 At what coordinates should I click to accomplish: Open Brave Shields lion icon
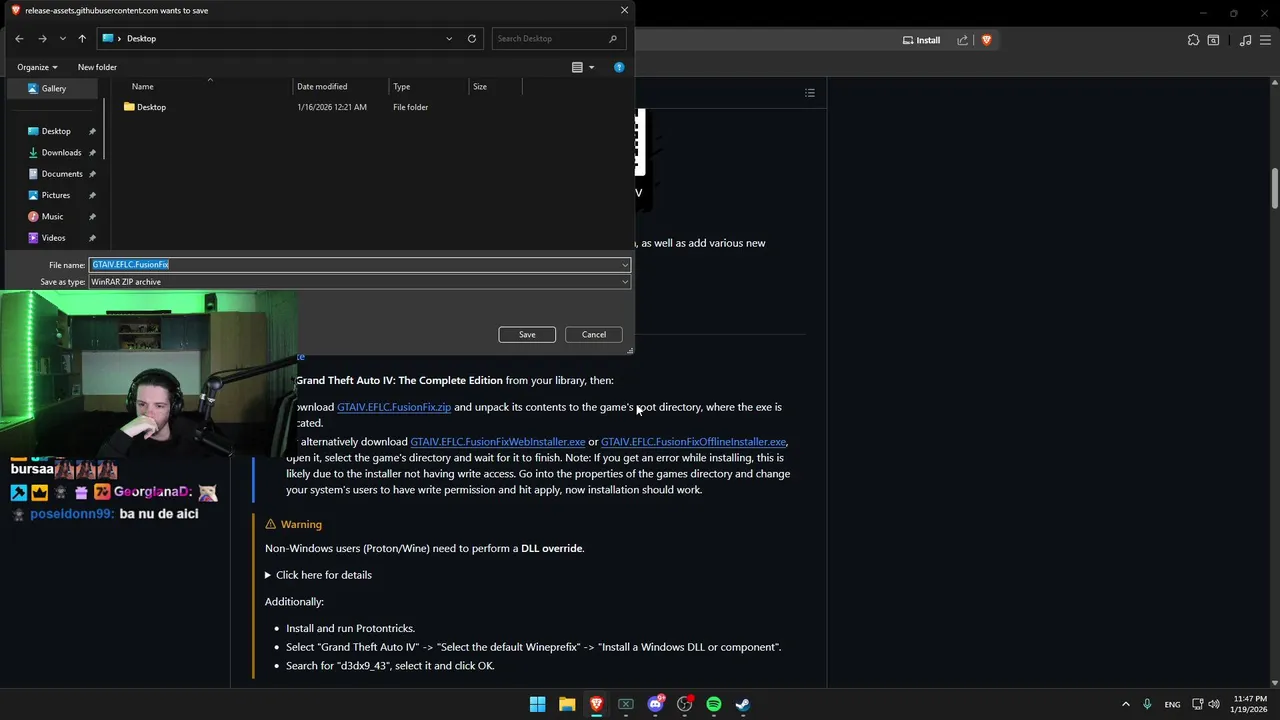(x=986, y=40)
